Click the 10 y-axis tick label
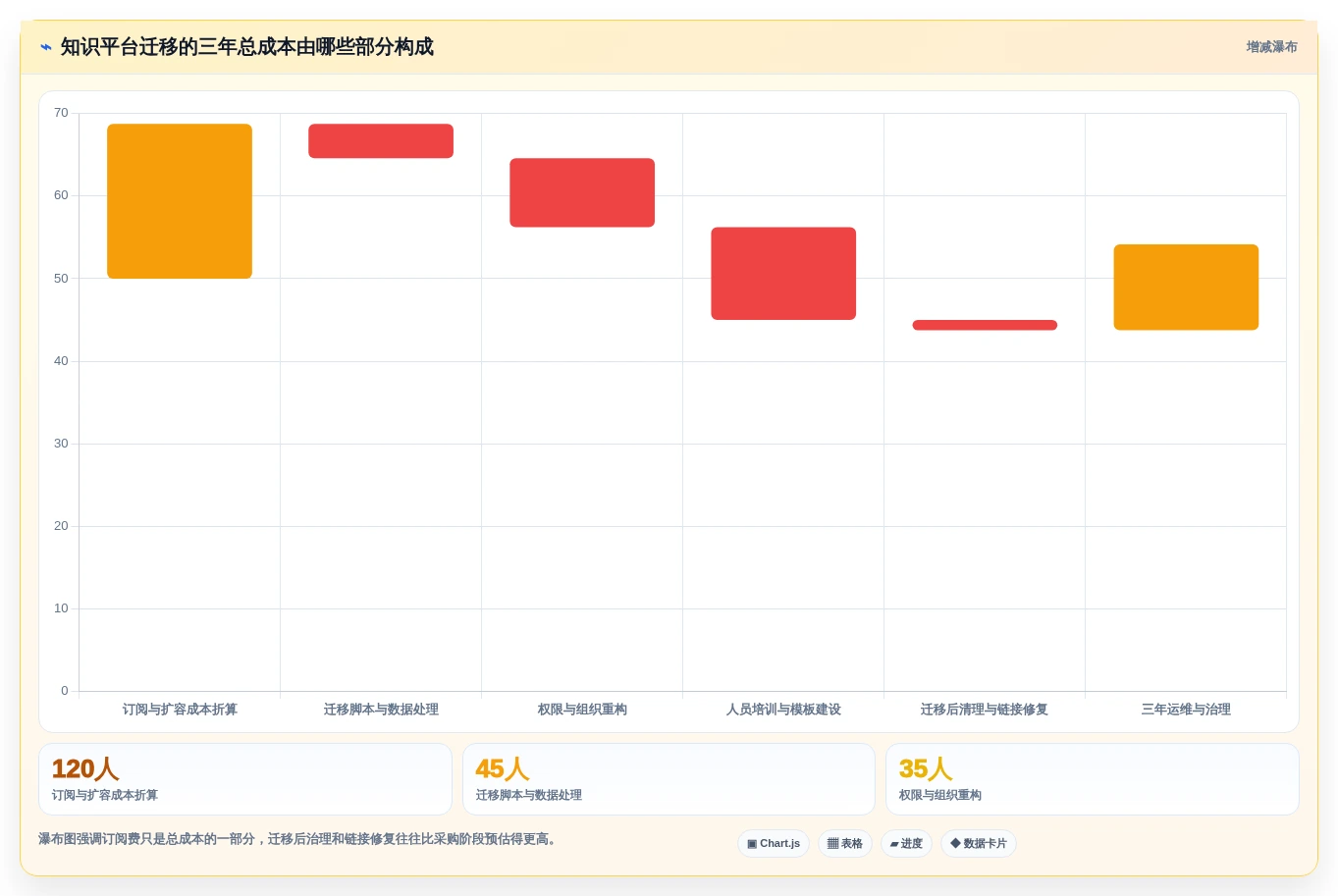The width and height of the screenshot is (1338, 896). tap(61, 608)
